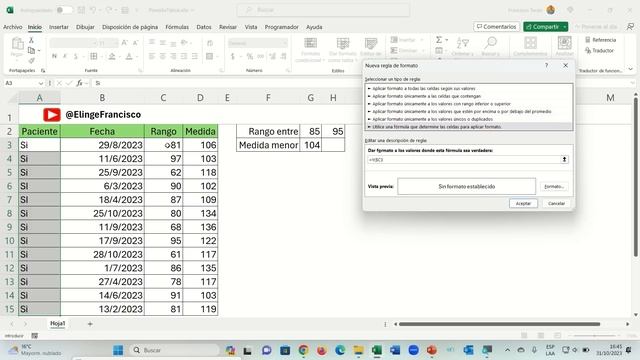Image resolution: width=640 pixels, height=360 pixels.
Task: Click the rule formula input field
Action: click(464, 160)
